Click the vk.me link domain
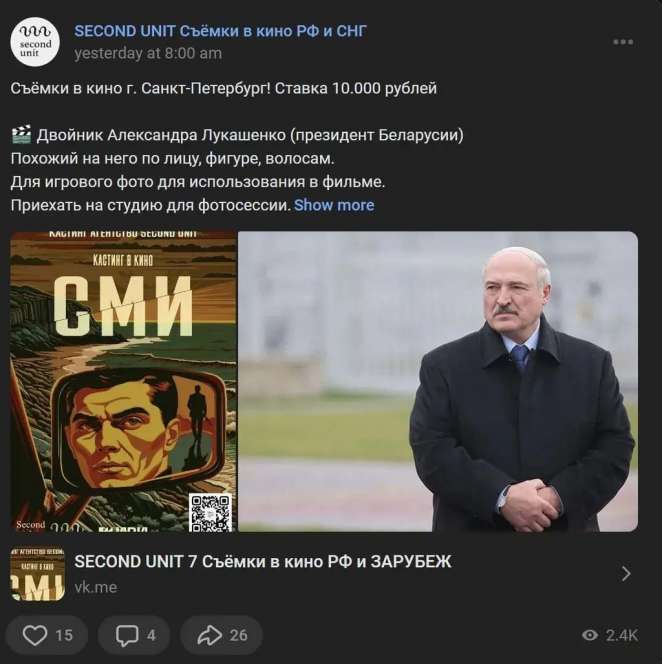The height and width of the screenshot is (664, 662). (x=96, y=587)
